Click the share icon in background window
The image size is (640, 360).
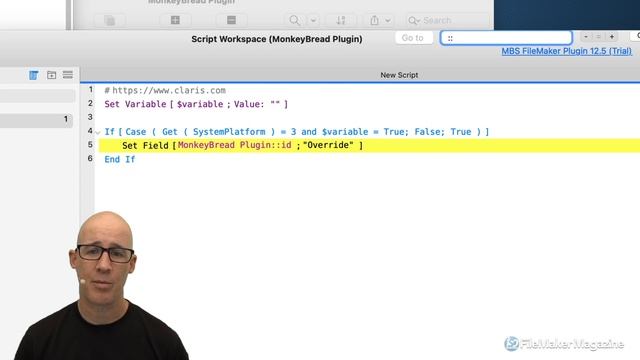[374, 20]
